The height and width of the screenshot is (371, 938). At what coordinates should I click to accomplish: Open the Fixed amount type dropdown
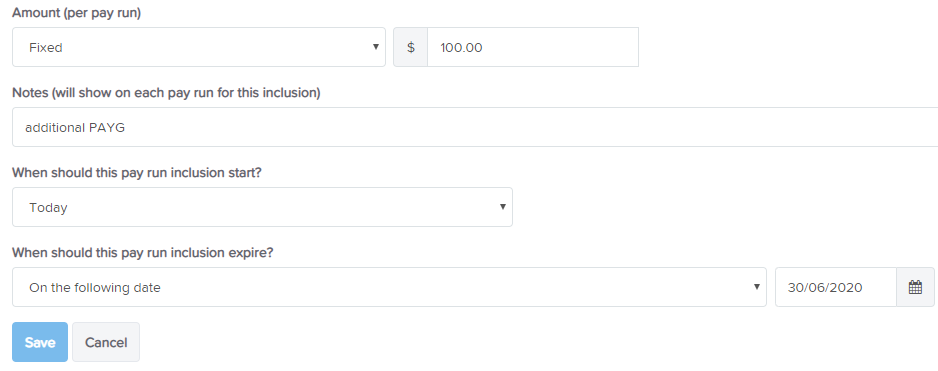coord(199,47)
